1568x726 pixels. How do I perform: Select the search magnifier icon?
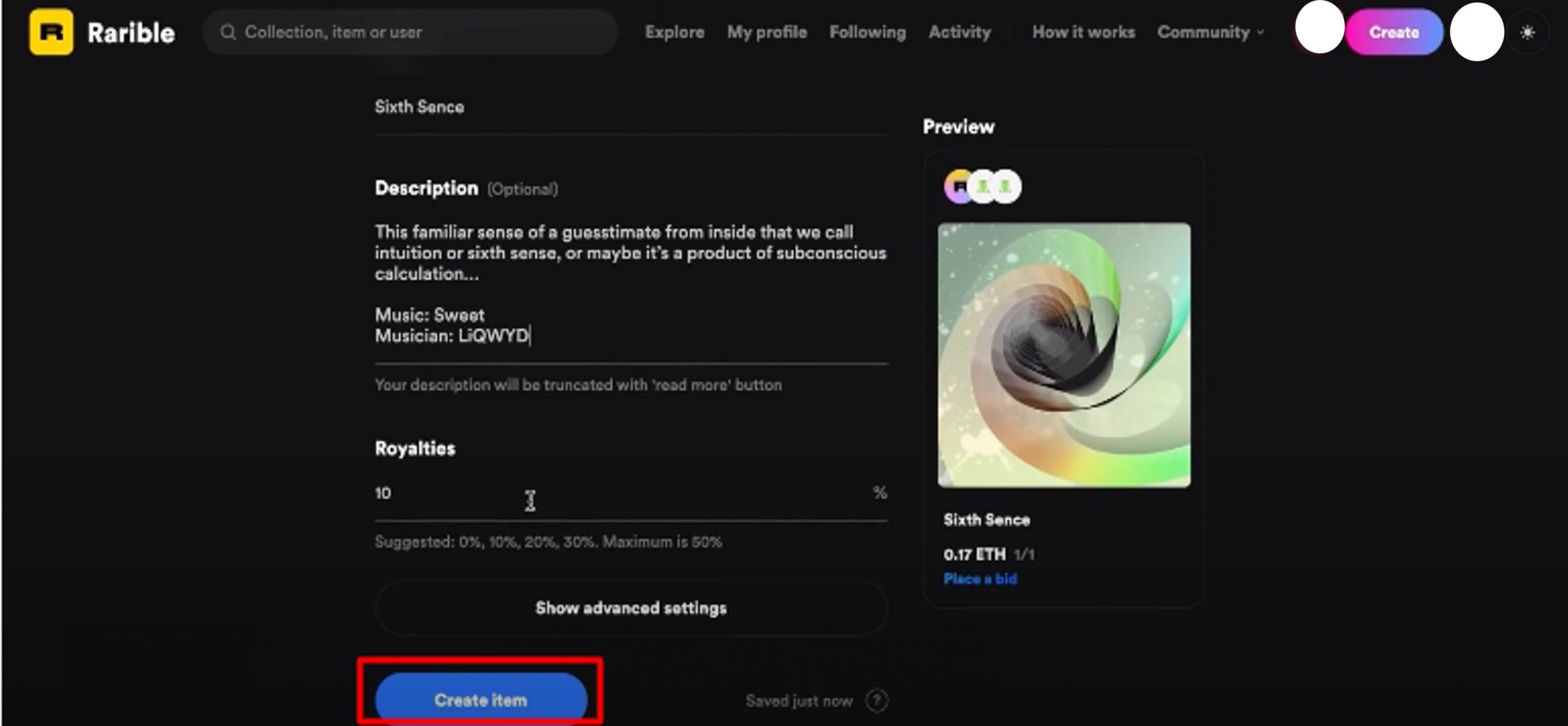(x=229, y=32)
